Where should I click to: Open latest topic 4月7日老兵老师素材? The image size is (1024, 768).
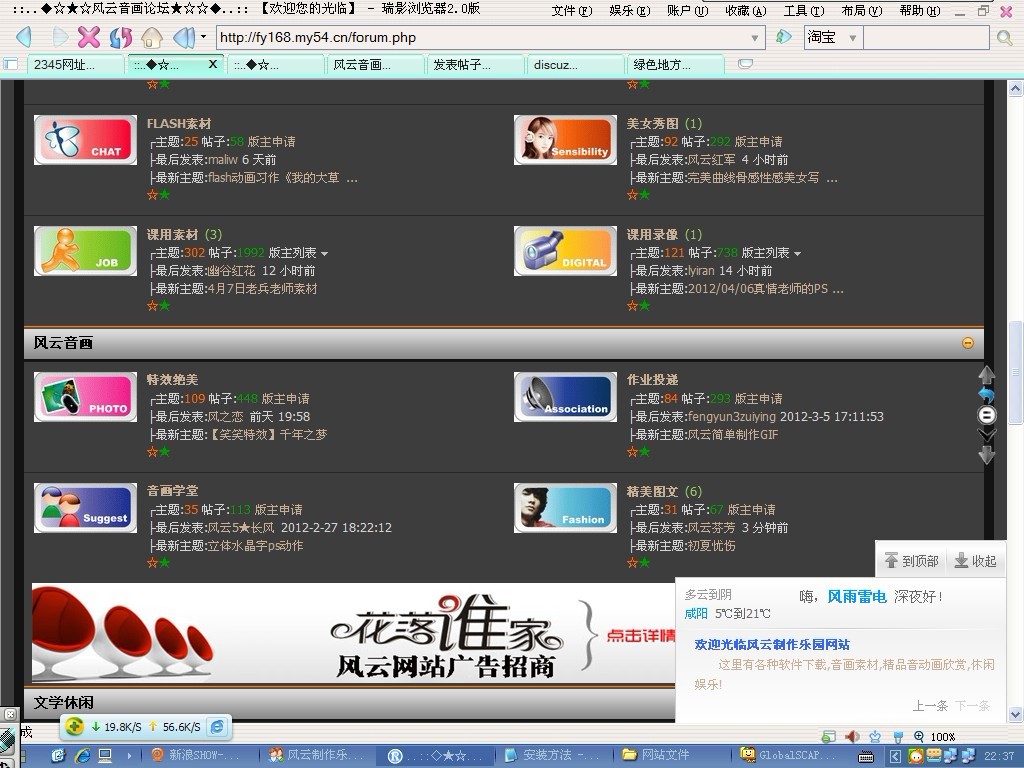tap(263, 289)
